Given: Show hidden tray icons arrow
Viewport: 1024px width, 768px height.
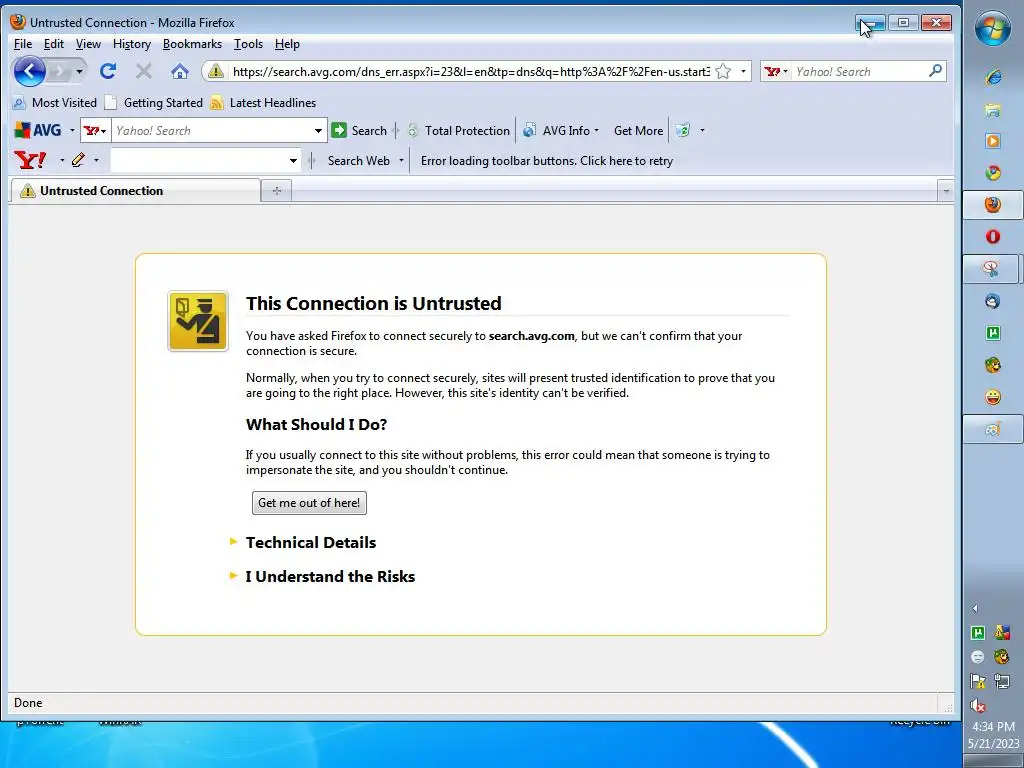Looking at the screenshot, I should (975, 609).
